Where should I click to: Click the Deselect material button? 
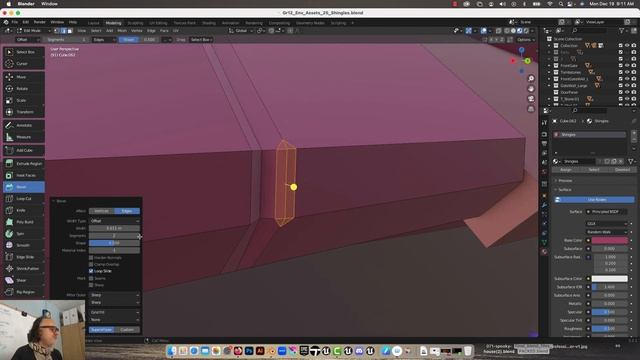tap(622, 170)
